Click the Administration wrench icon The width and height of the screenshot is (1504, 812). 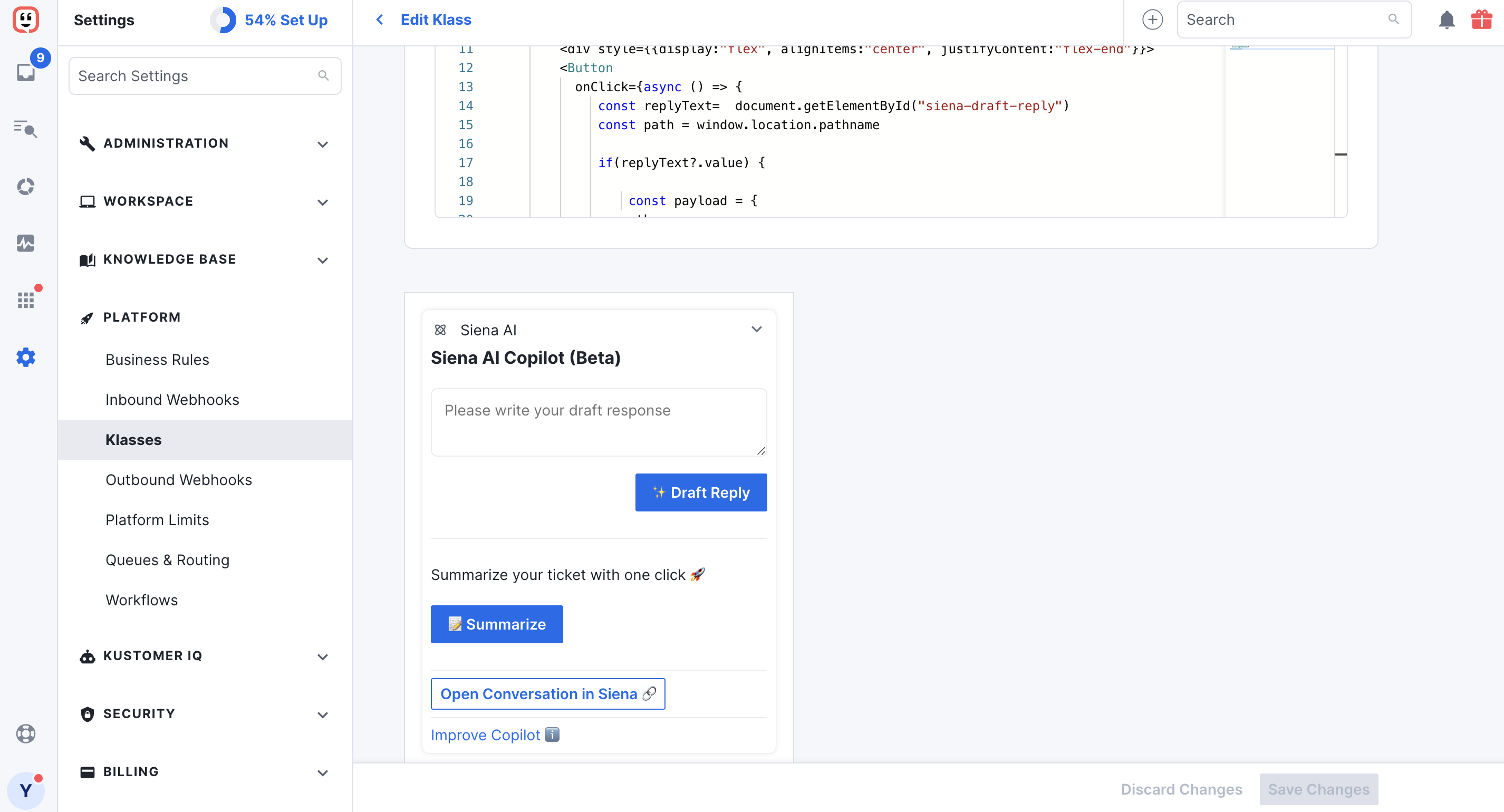click(87, 143)
